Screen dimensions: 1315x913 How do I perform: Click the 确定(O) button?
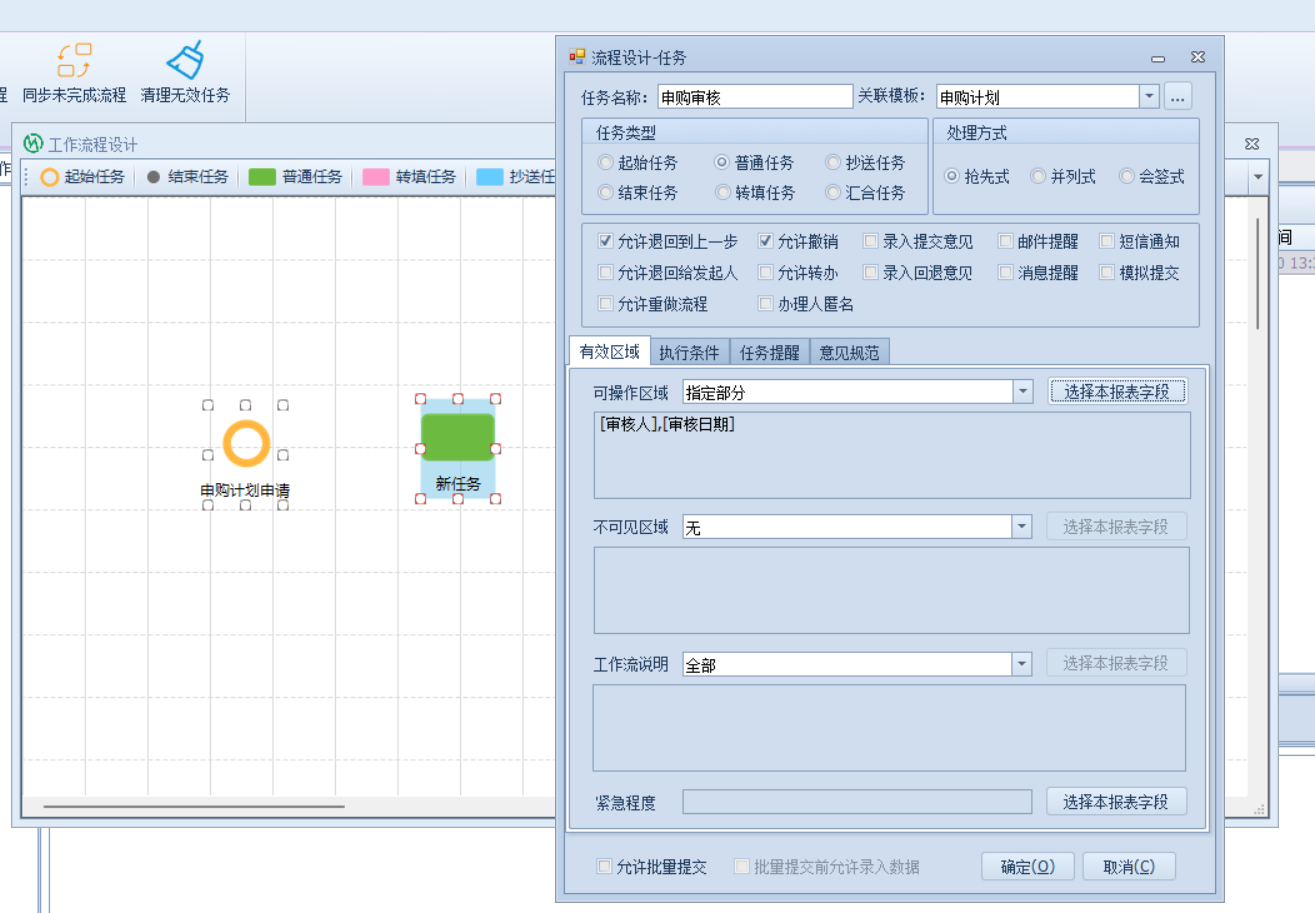[1027, 867]
